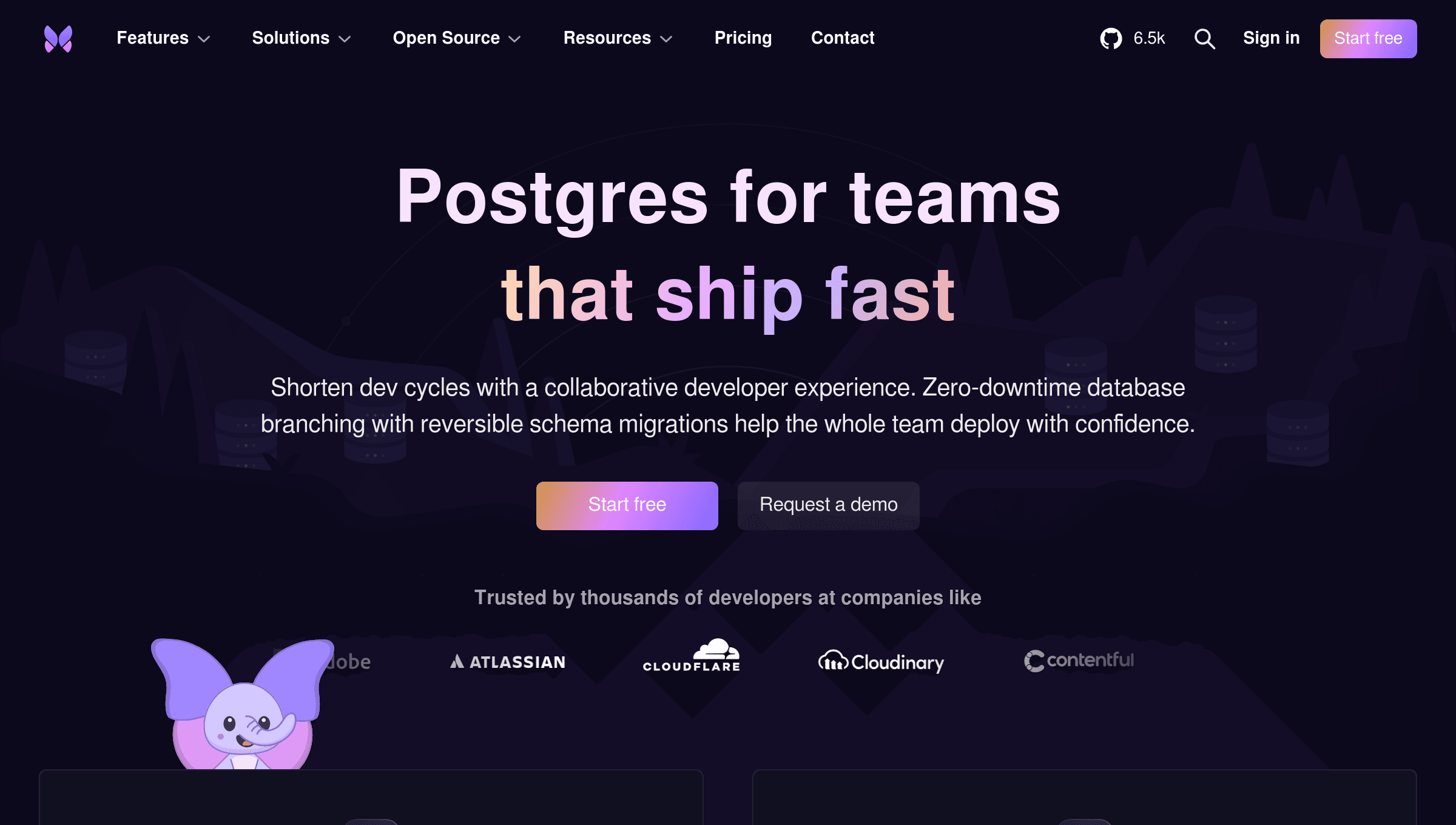Click the Pricing menu item

[x=743, y=38]
